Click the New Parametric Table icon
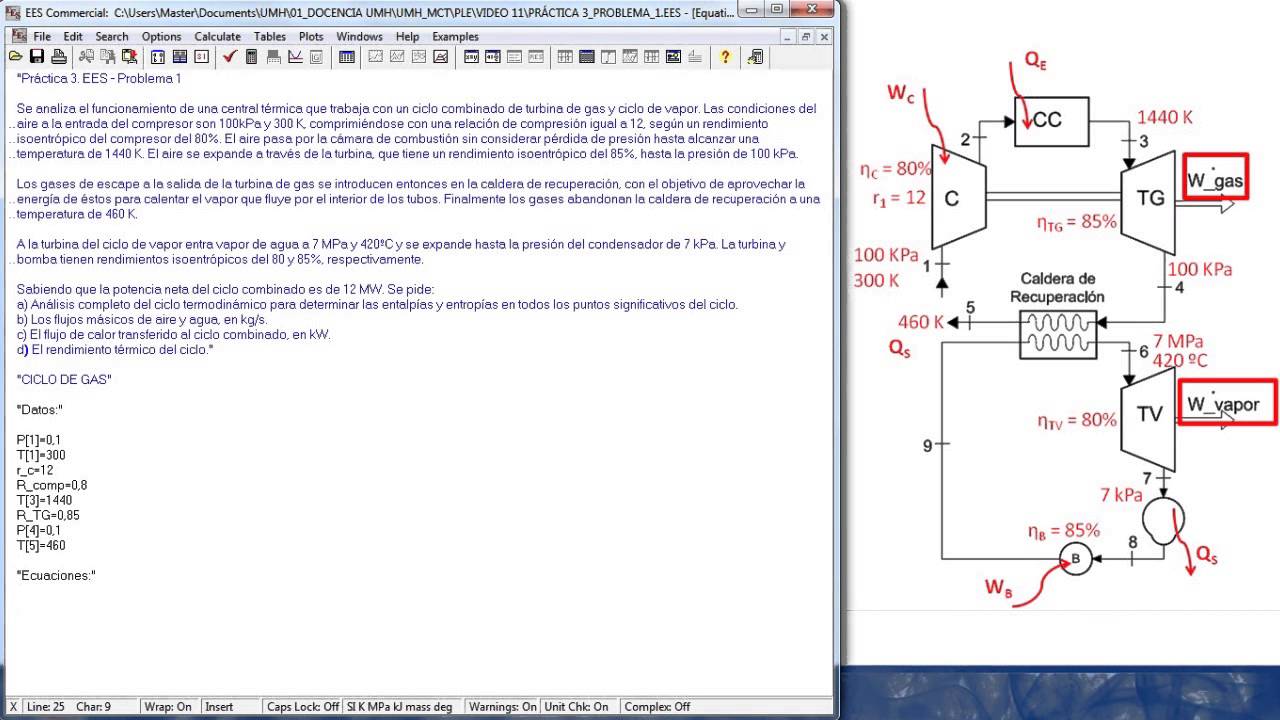1280x720 pixels. pyautogui.click(x=346, y=57)
